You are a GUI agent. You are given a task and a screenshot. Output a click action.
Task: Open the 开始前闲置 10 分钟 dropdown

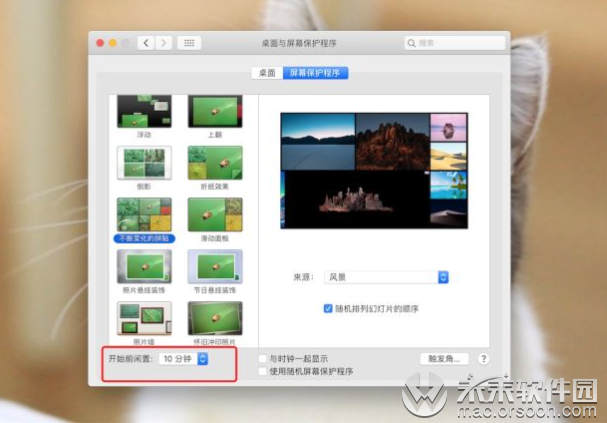183,359
